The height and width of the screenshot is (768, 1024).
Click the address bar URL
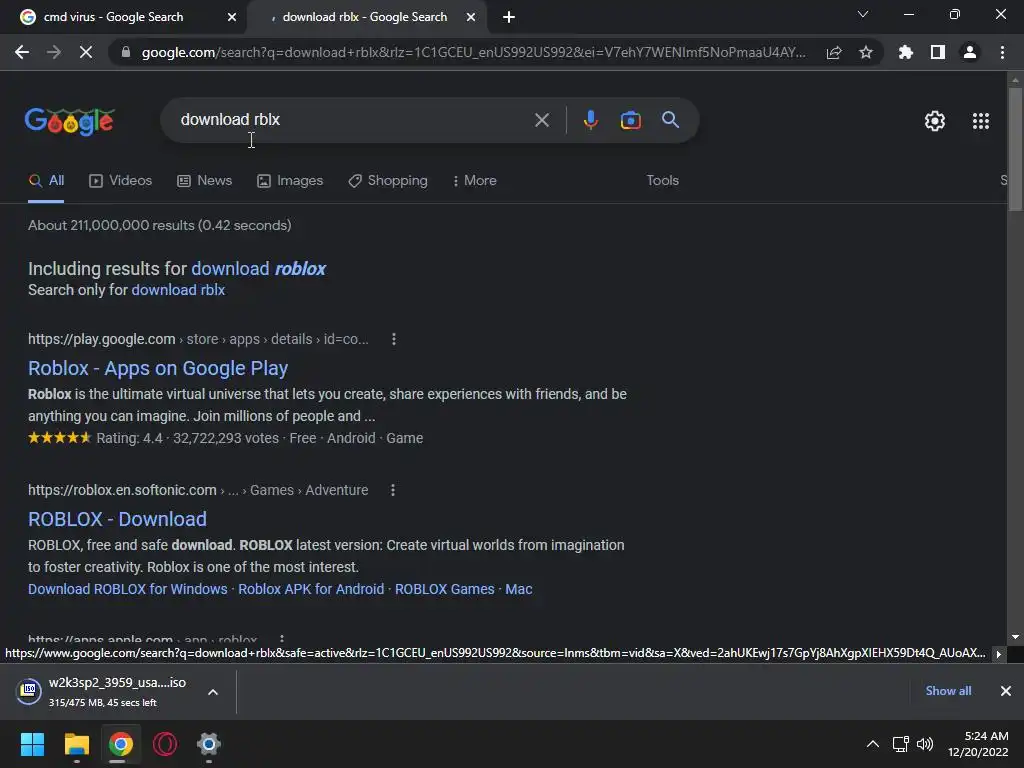coord(473,52)
